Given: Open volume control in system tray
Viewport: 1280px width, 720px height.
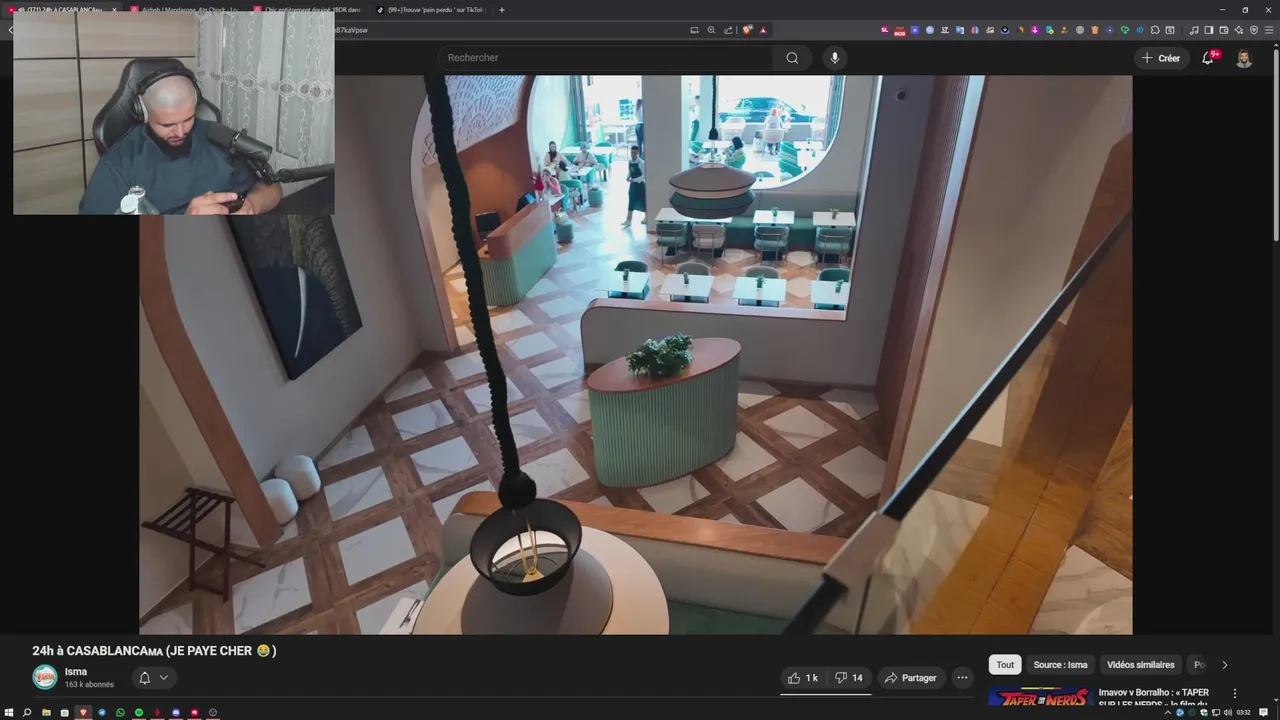Looking at the screenshot, I should click(1228, 713).
